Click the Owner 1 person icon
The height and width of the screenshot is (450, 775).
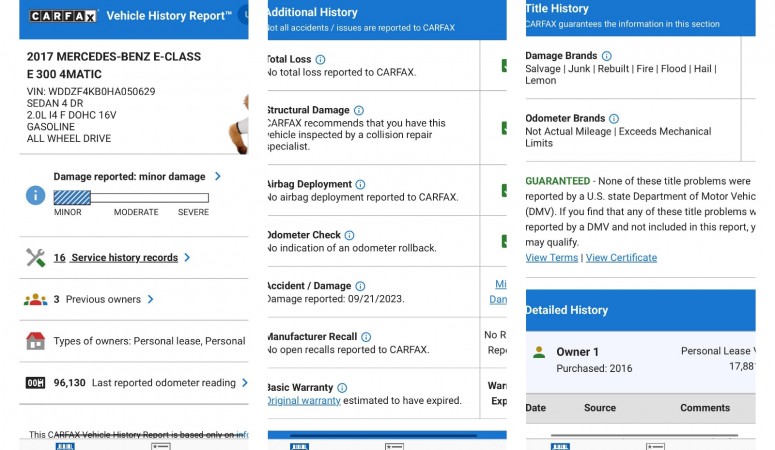(x=539, y=352)
